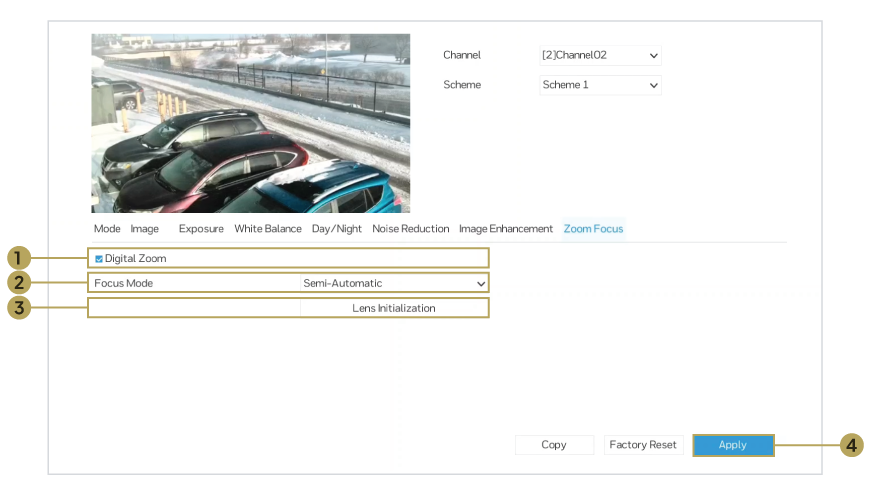
Task: Click the Scheme label text
Action: (462, 85)
